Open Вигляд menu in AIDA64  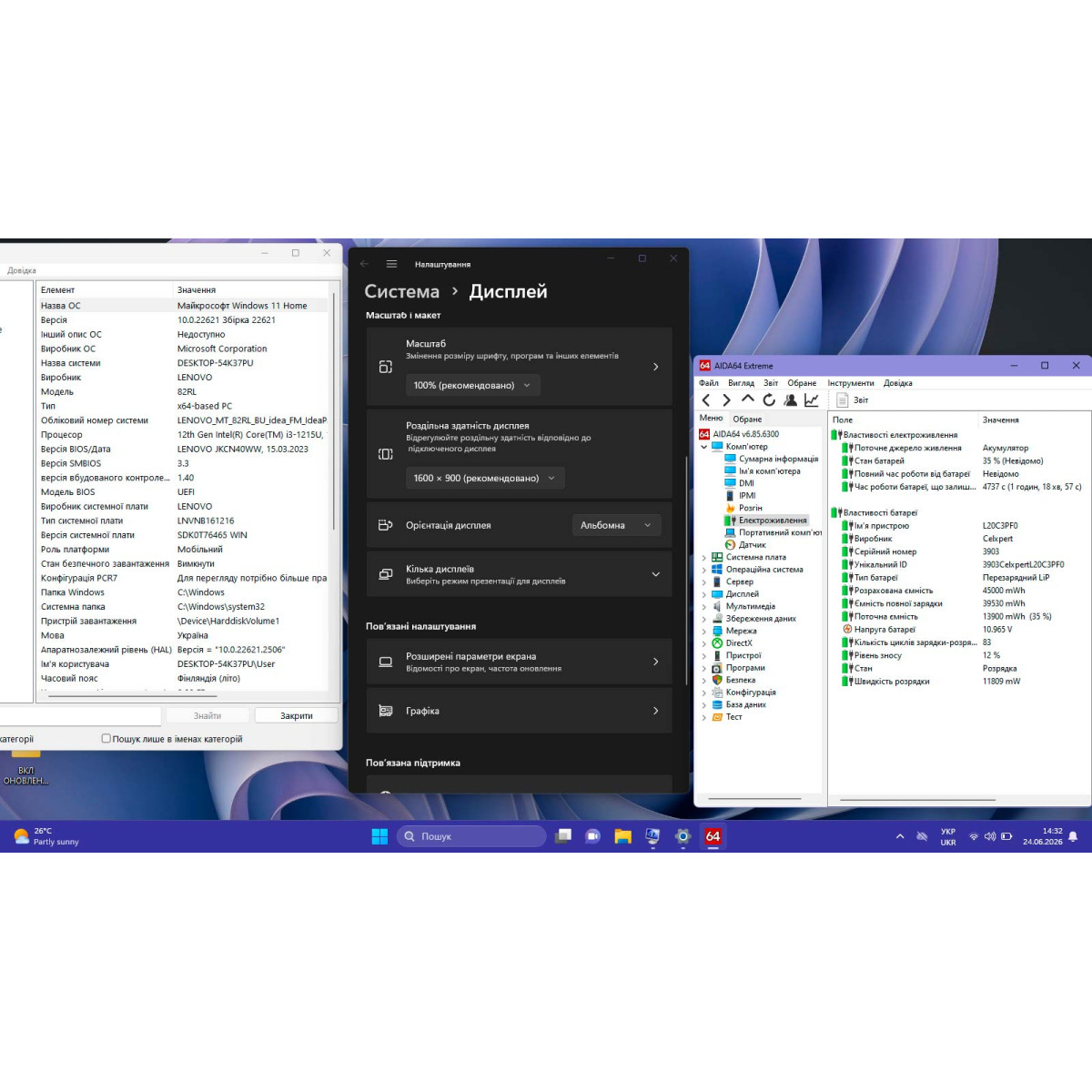(x=741, y=383)
